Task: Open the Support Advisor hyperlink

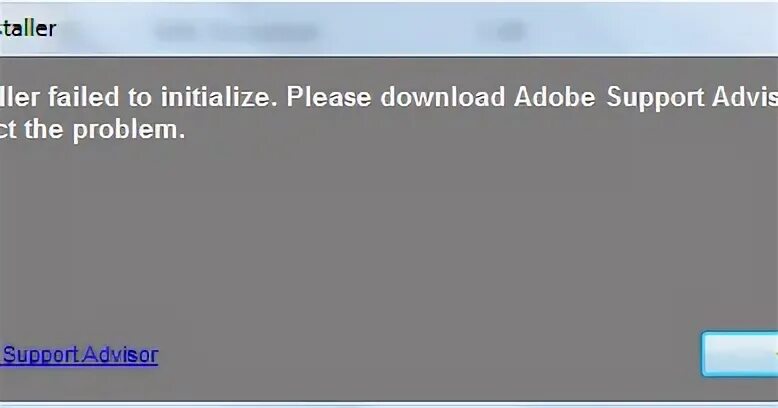Action: 79,355
